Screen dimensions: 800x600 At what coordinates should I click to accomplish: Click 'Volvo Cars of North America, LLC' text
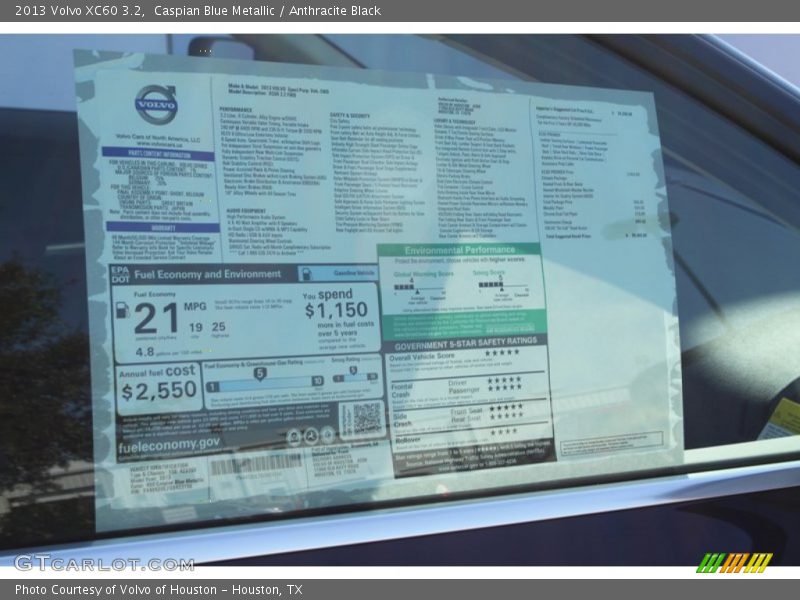[x=158, y=138]
